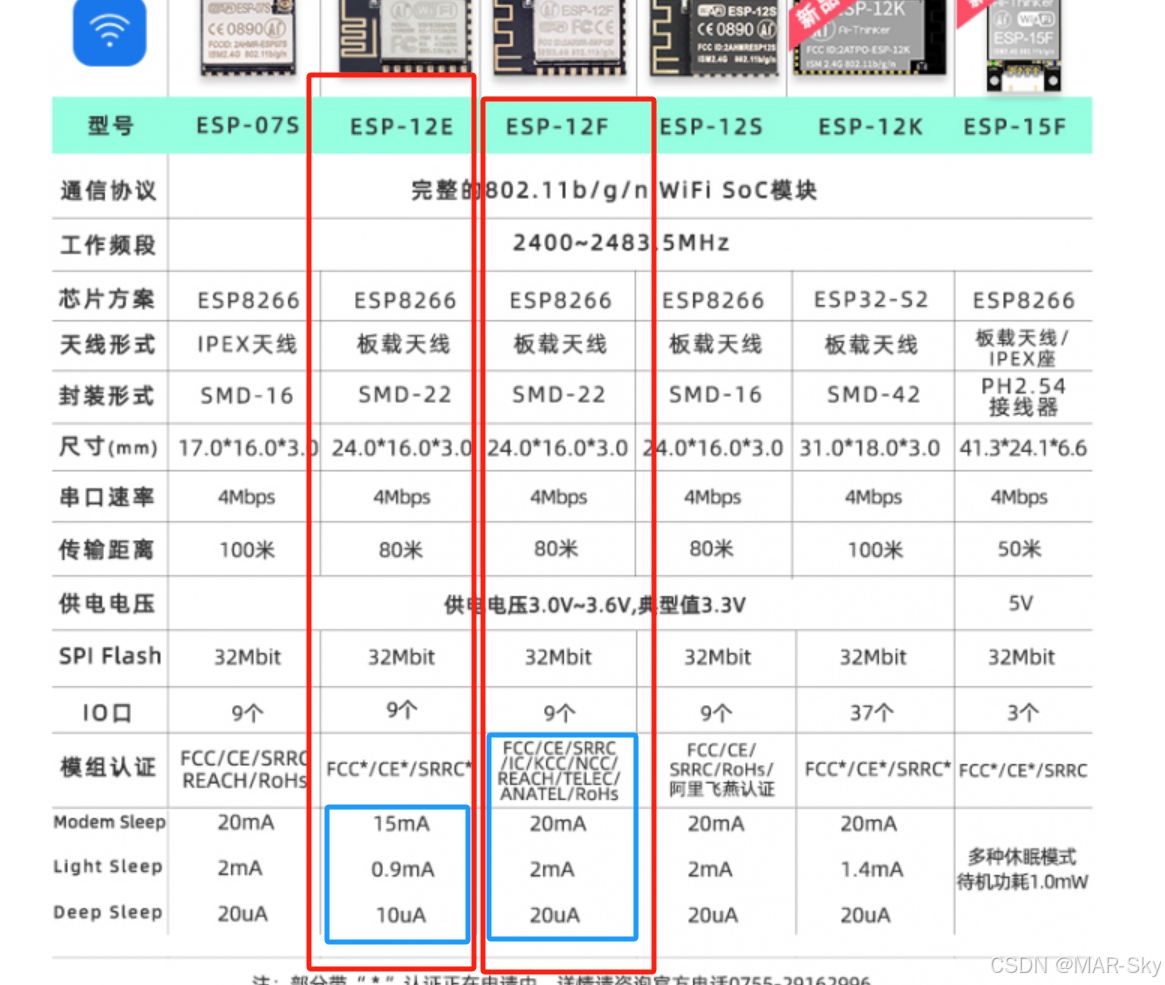Select the PH2.54 接线器 cell

1023,397
